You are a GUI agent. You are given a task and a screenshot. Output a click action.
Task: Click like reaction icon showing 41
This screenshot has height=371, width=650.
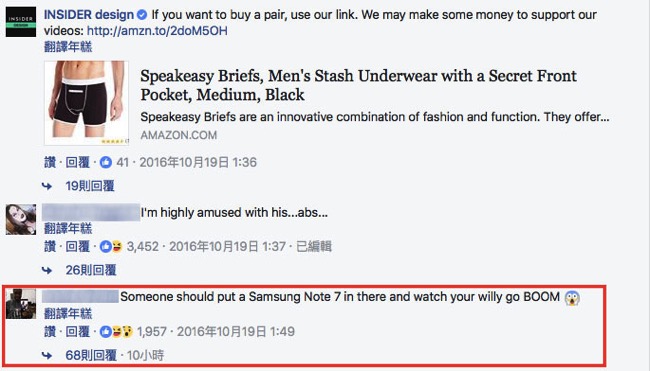(106, 162)
